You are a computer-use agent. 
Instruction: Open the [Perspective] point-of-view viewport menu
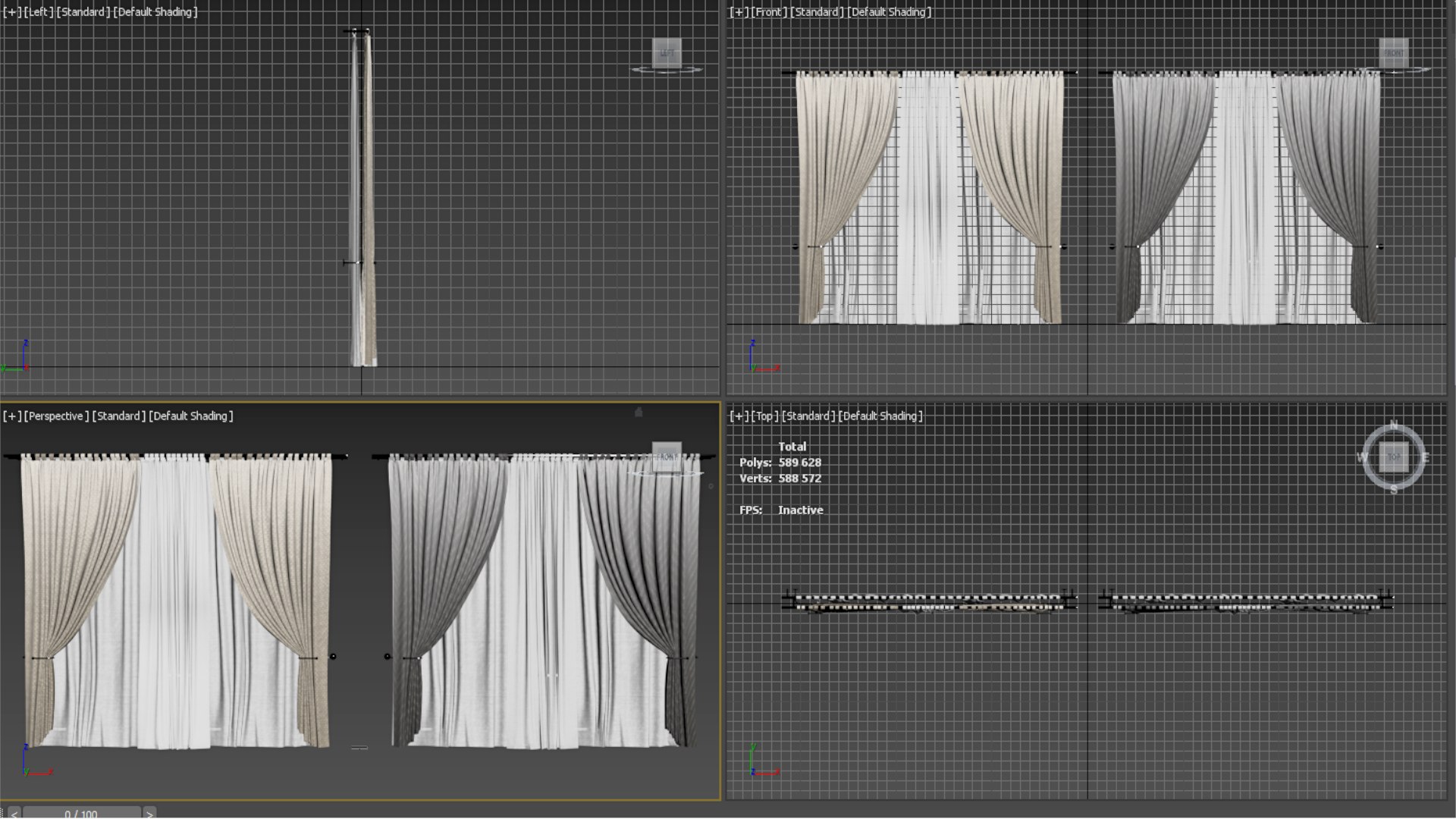(x=57, y=416)
